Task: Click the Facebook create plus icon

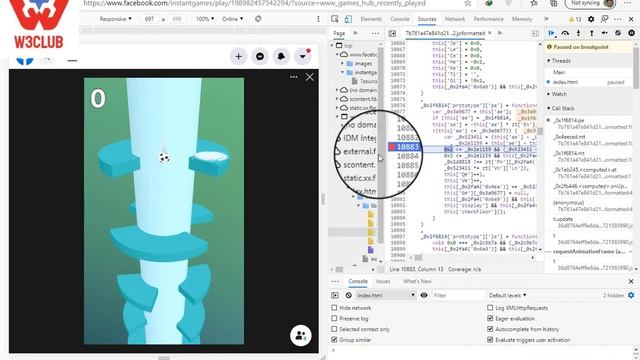Action: (238, 57)
